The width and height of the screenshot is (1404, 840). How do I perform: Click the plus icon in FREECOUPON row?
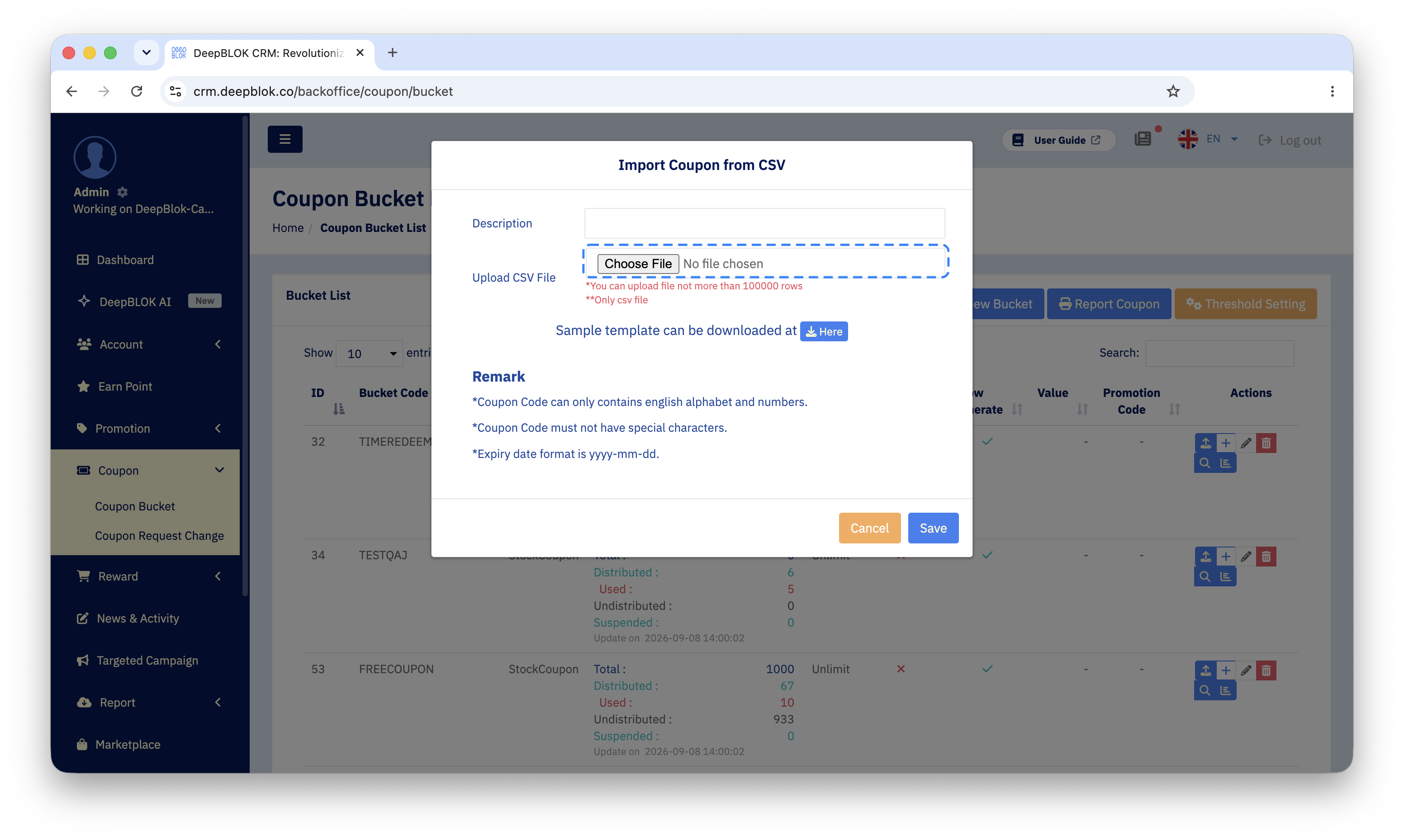(1226, 670)
